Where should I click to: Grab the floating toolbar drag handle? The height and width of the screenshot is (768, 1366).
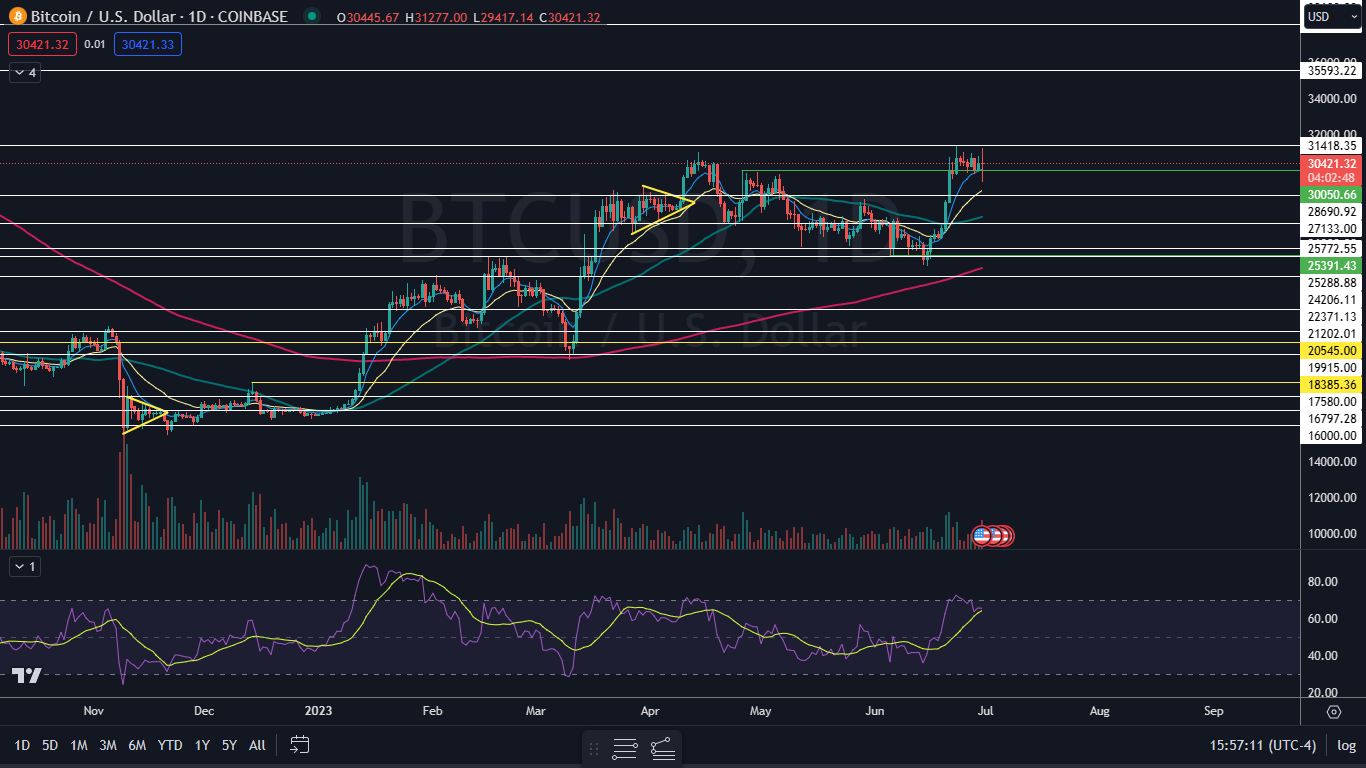[594, 747]
